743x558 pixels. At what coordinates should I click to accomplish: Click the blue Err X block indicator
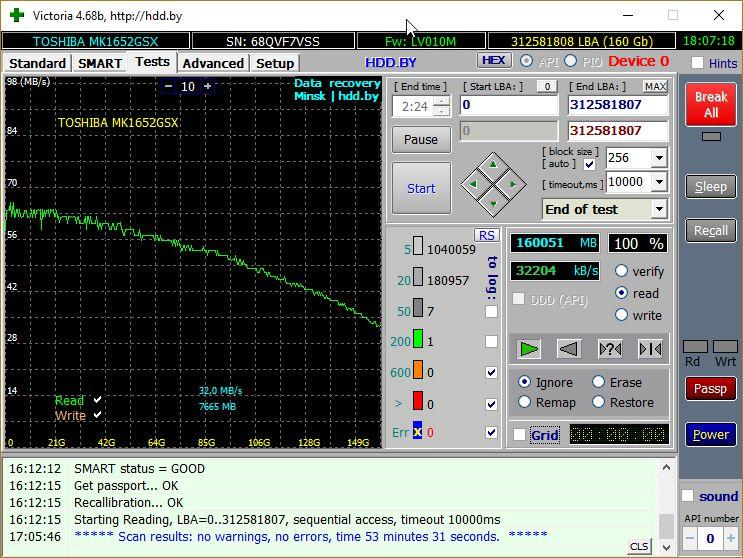tap(417, 430)
